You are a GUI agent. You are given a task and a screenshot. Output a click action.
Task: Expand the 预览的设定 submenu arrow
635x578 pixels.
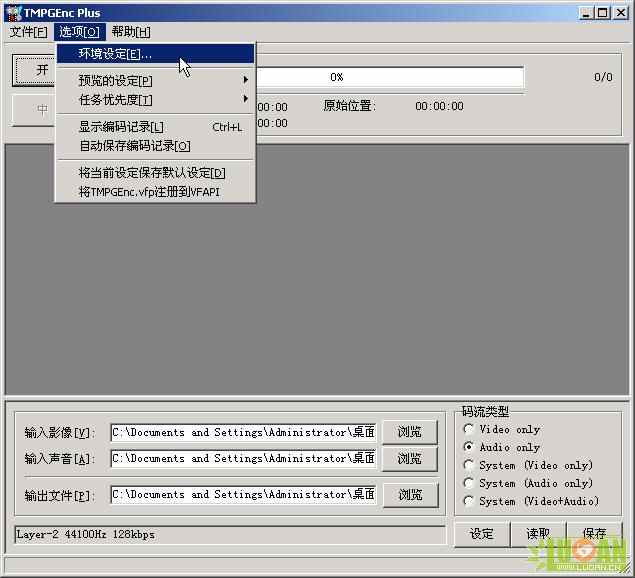click(245, 80)
